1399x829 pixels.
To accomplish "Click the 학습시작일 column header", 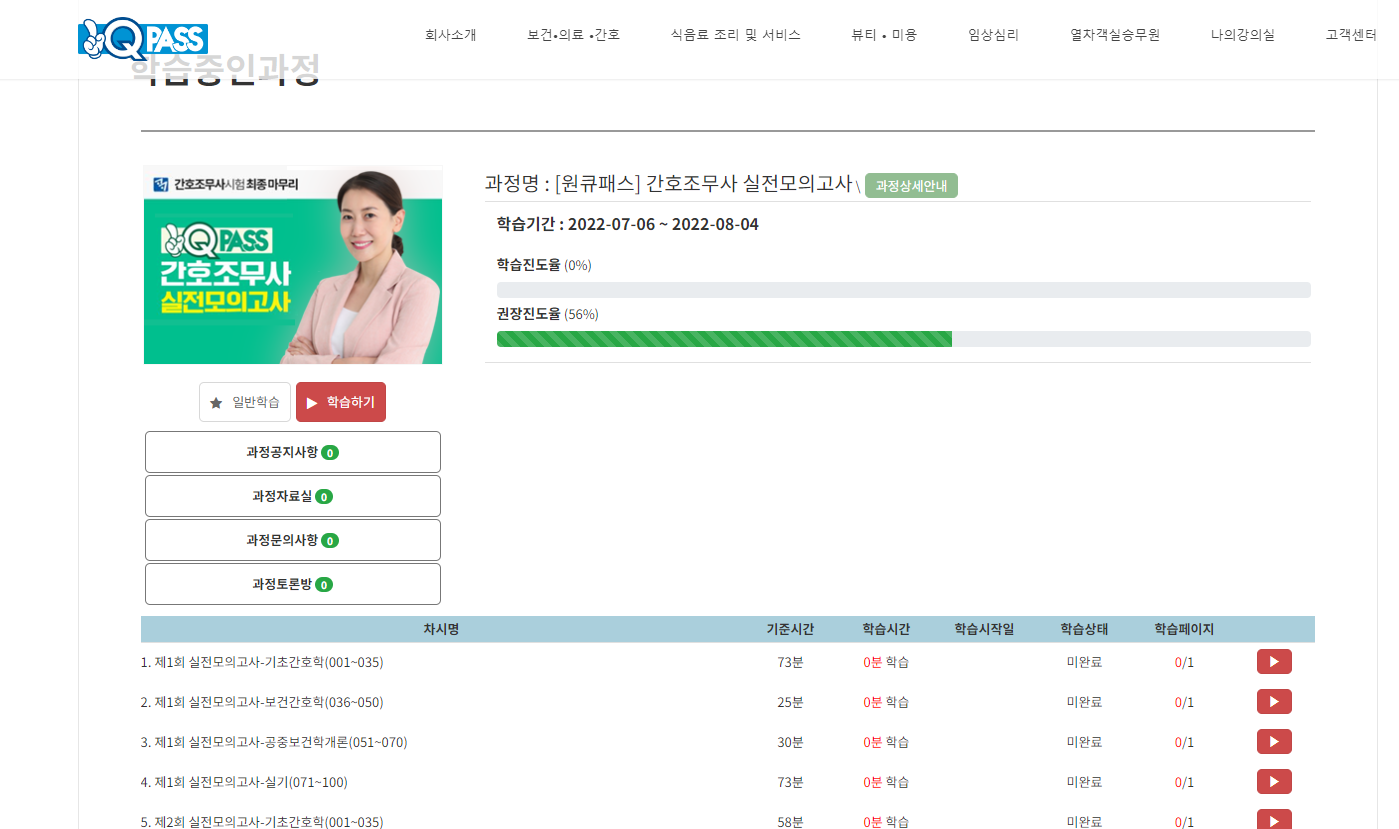I will pyautogui.click(x=984, y=629).
